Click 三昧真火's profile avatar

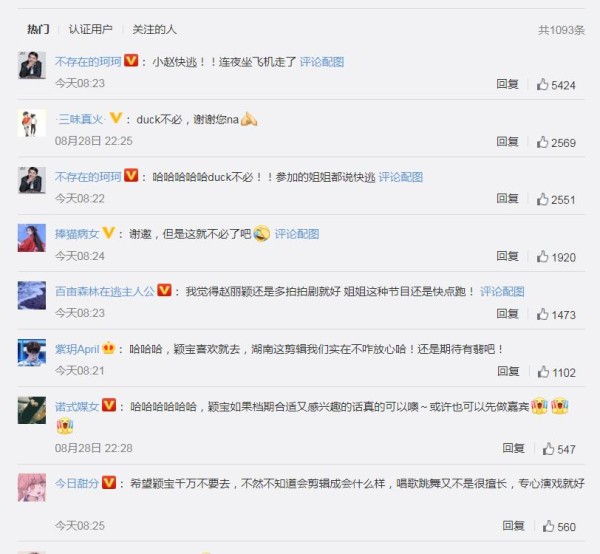click(x=32, y=123)
